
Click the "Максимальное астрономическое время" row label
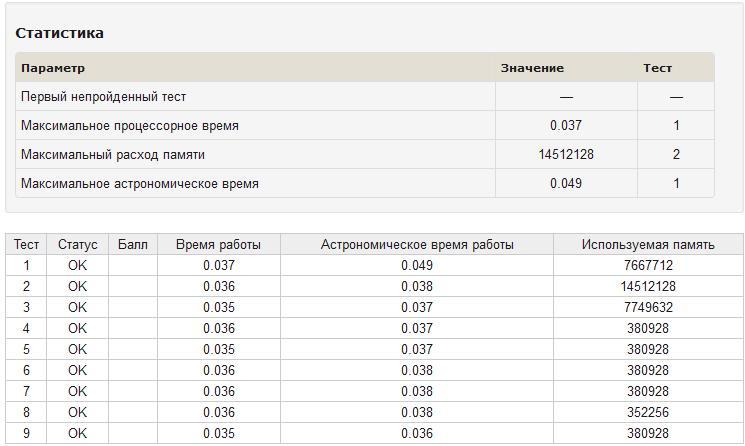[x=140, y=184]
